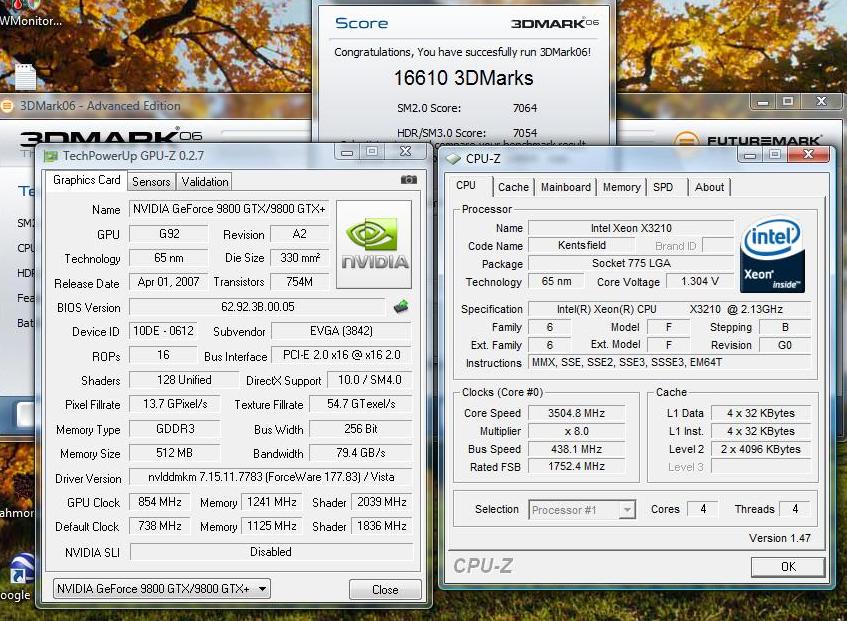
Task: Click the Rated FSB 1752.4 MHz value
Action: (x=576, y=466)
